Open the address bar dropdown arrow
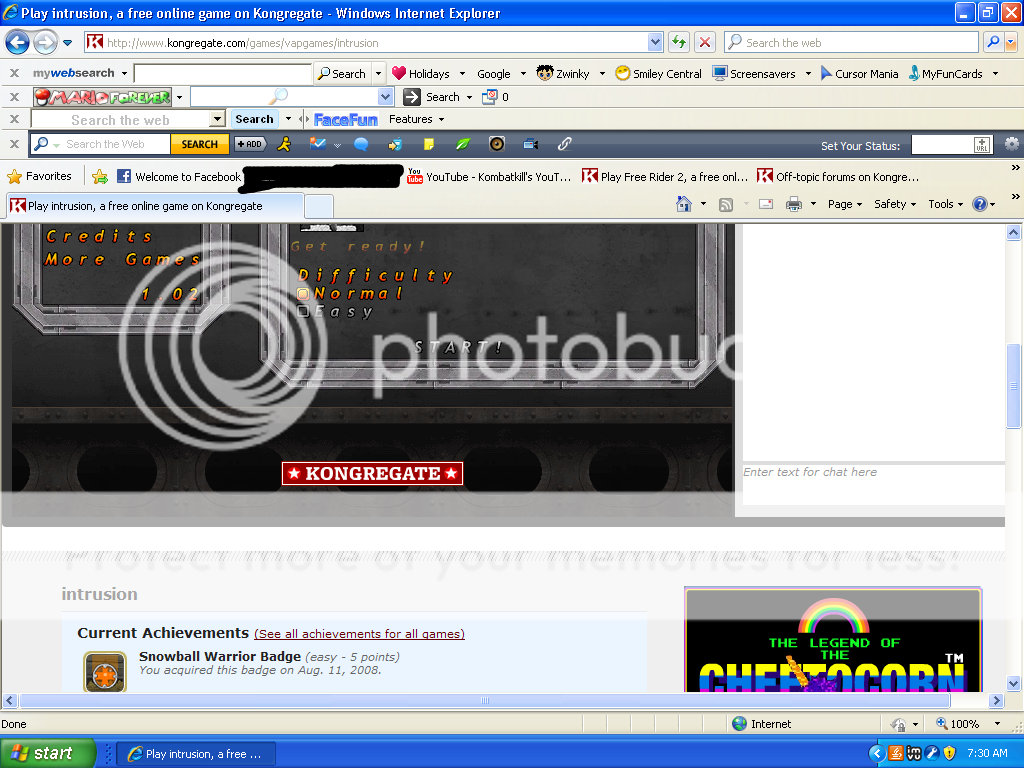This screenshot has height=768, width=1024. [x=655, y=42]
